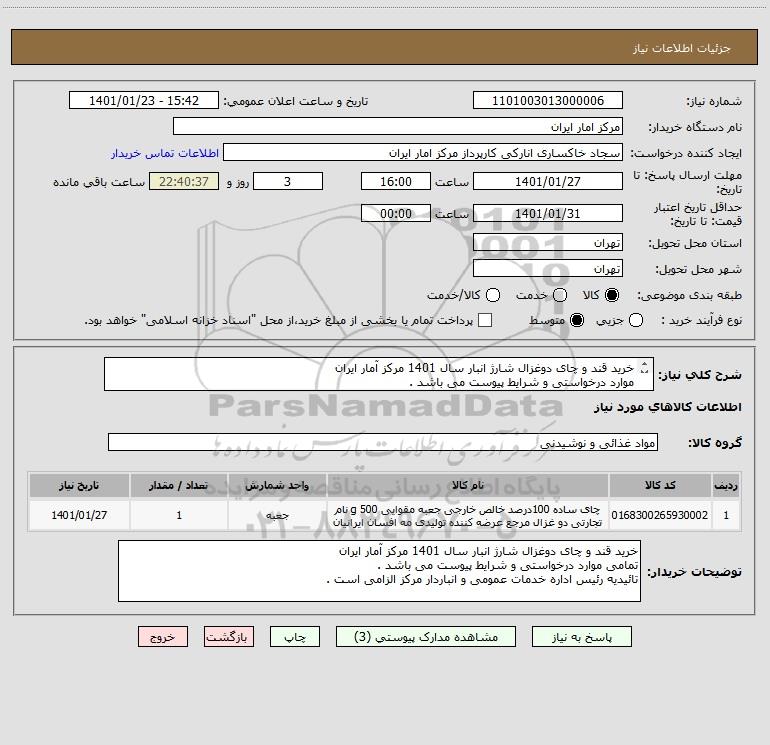The width and height of the screenshot is (770, 745).
Task: Click the scroll arrows of شرح کلی نیاز box
Action: (645, 367)
